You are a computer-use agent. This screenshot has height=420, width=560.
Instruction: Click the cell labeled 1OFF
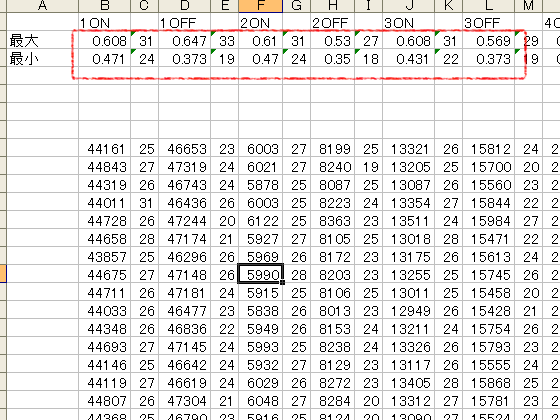[185, 23]
